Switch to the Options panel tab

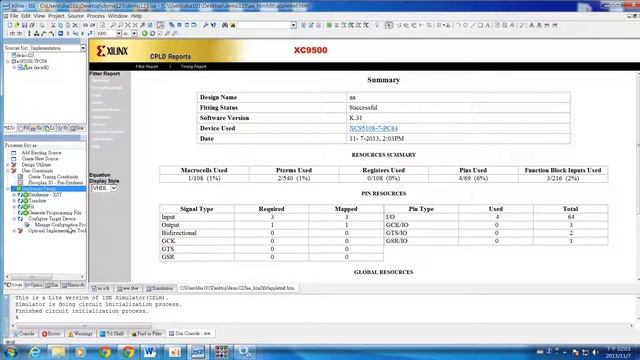pos(33,285)
